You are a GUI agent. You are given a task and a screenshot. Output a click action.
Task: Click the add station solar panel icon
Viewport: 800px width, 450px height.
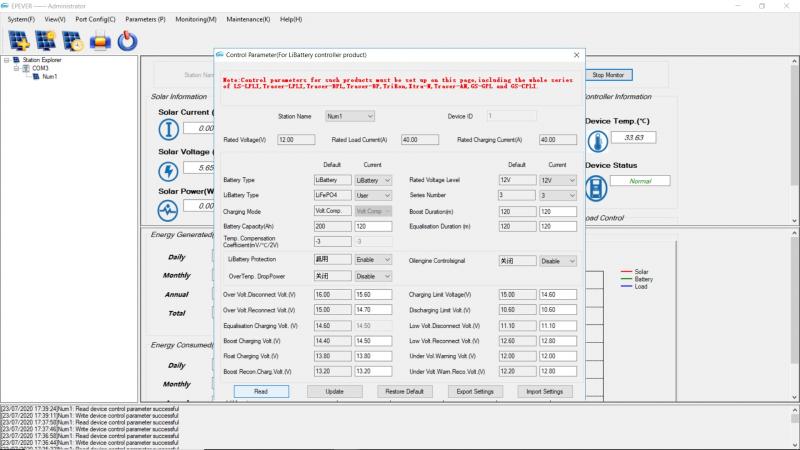tap(19, 40)
